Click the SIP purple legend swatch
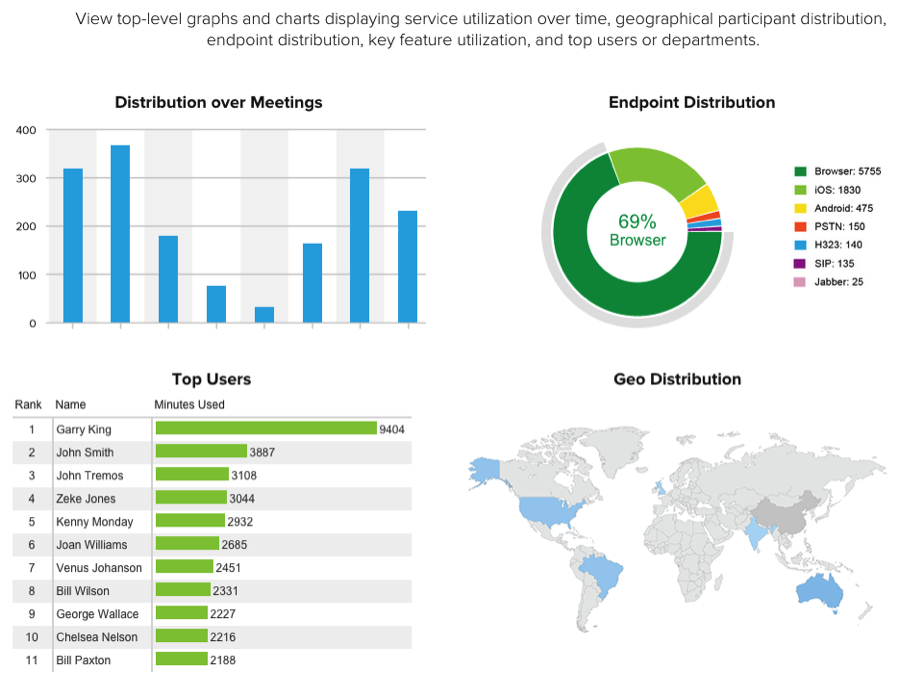The height and width of the screenshot is (674, 900). (x=800, y=263)
